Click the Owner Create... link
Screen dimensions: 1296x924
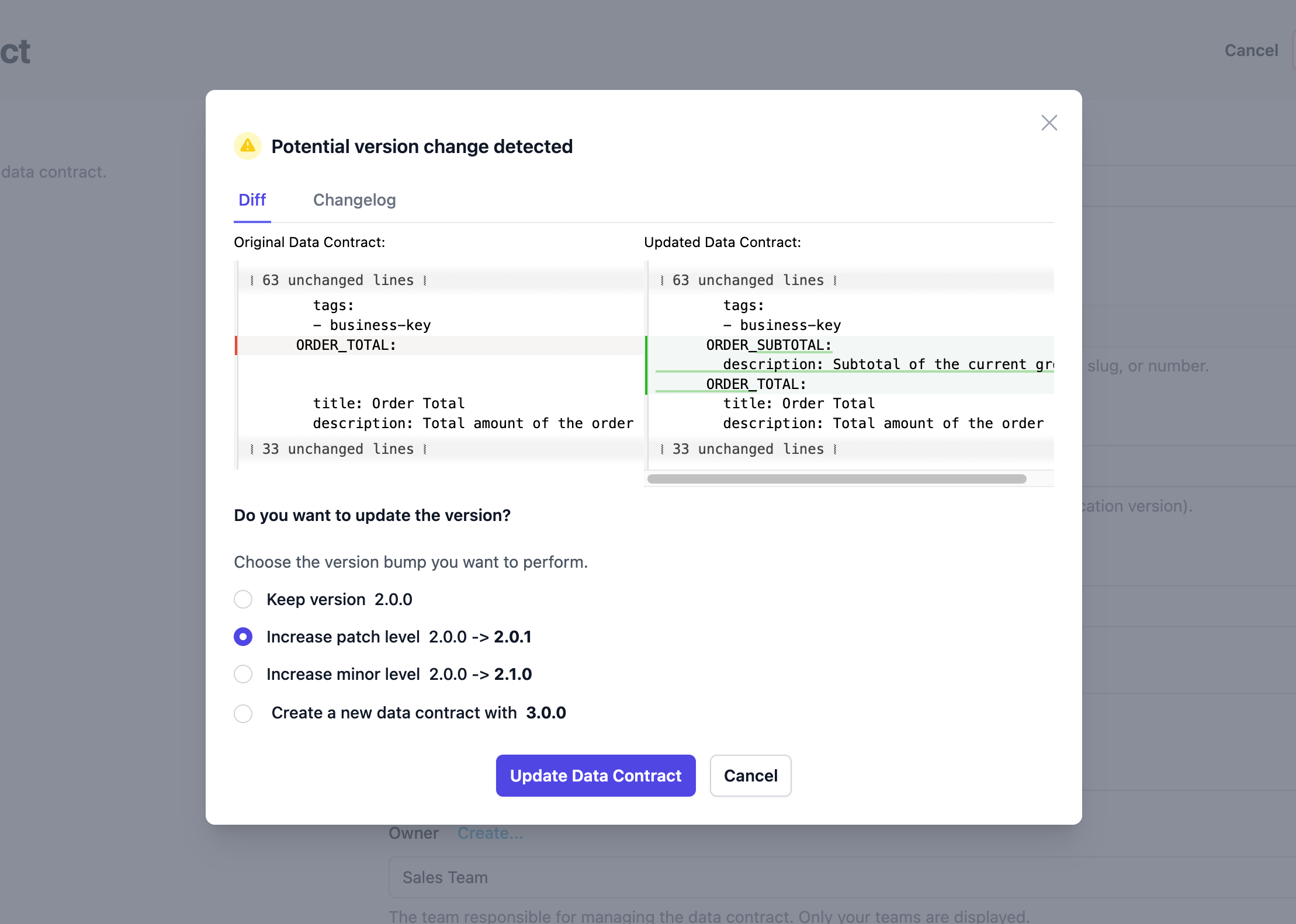(490, 833)
